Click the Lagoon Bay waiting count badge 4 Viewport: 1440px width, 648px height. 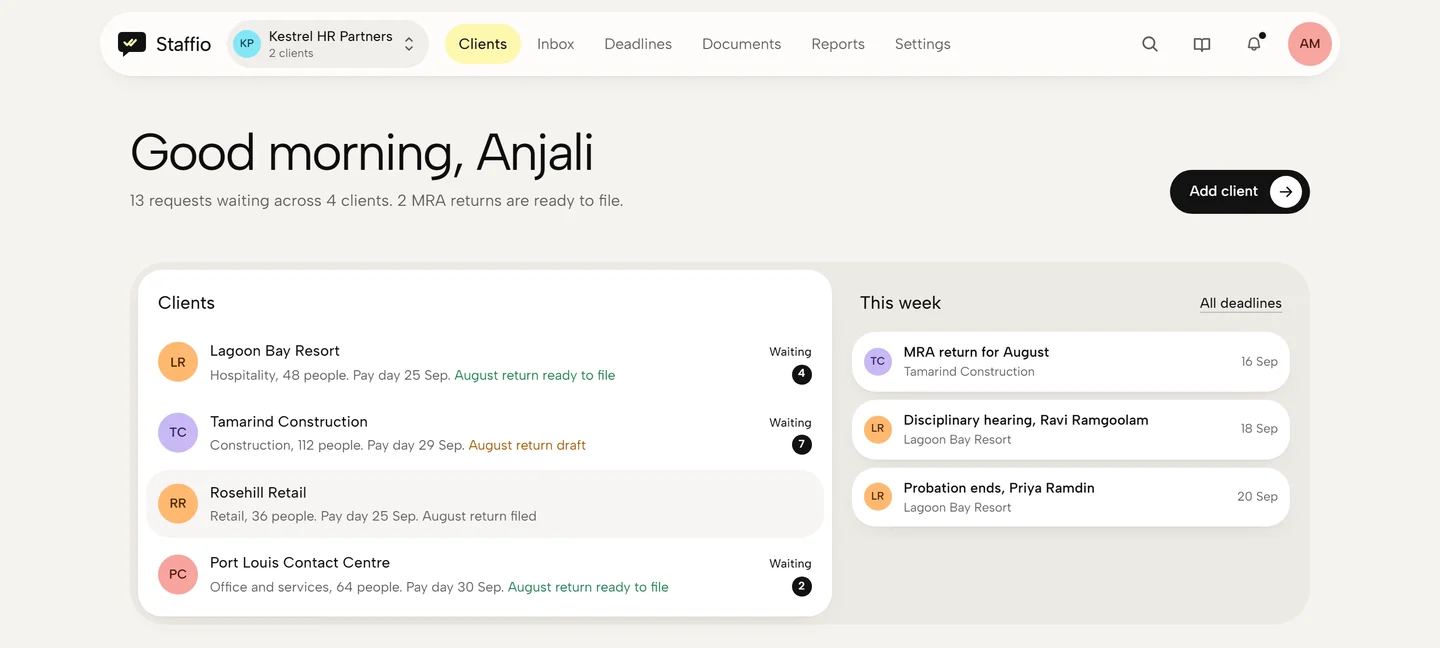tap(802, 375)
